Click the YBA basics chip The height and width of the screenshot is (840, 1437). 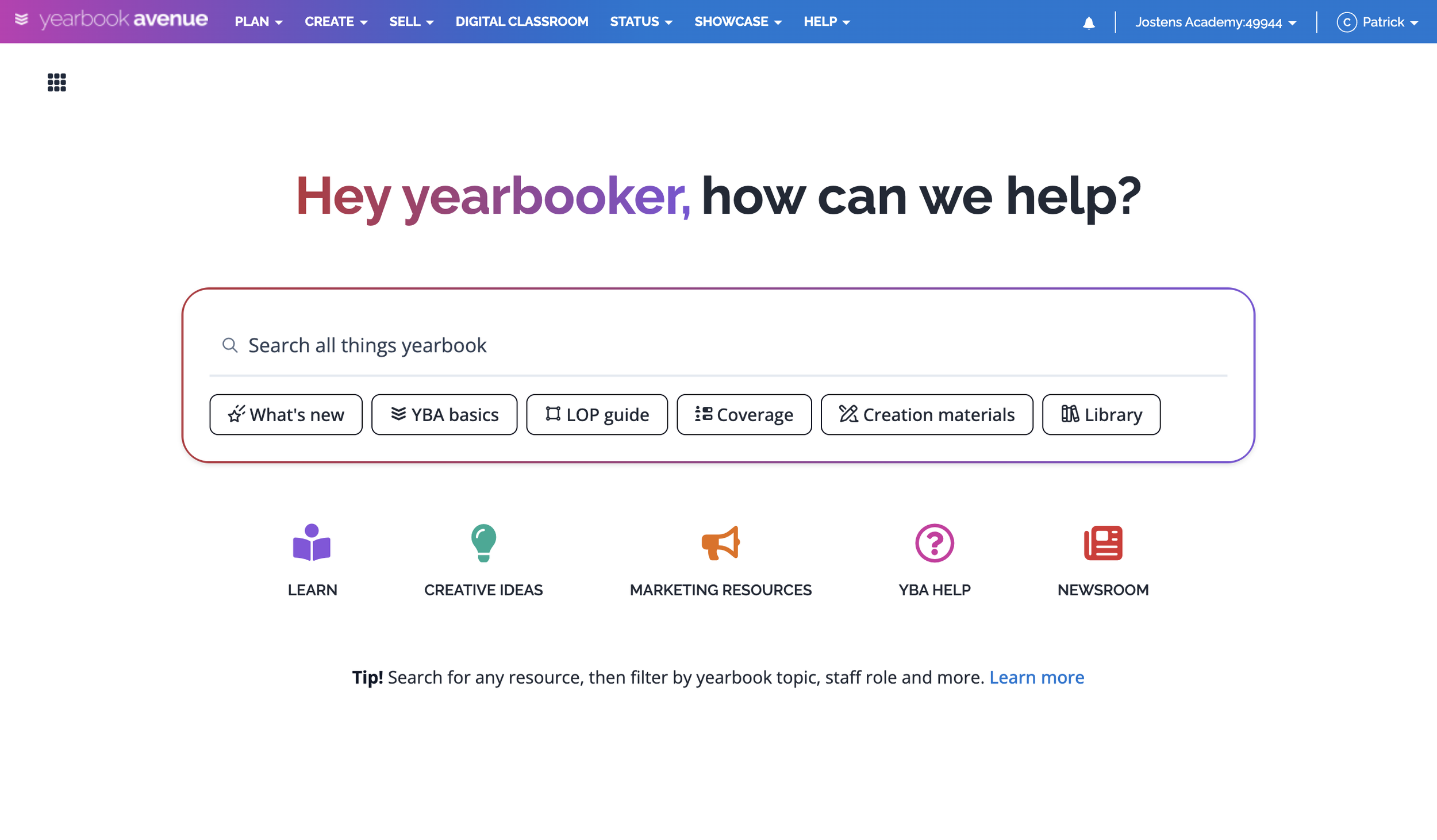click(x=444, y=414)
